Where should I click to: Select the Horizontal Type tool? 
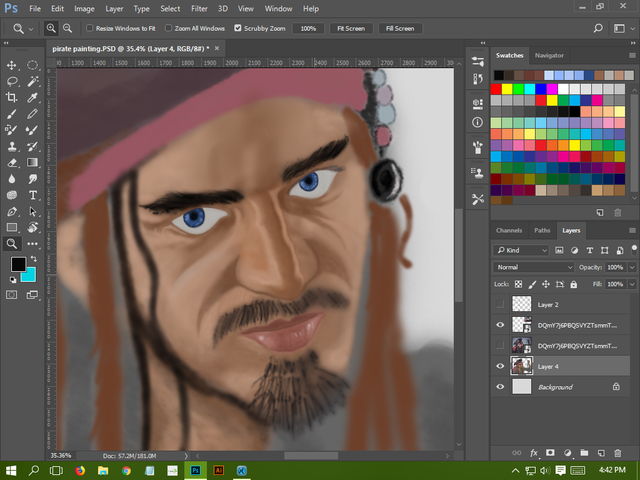coord(33,194)
